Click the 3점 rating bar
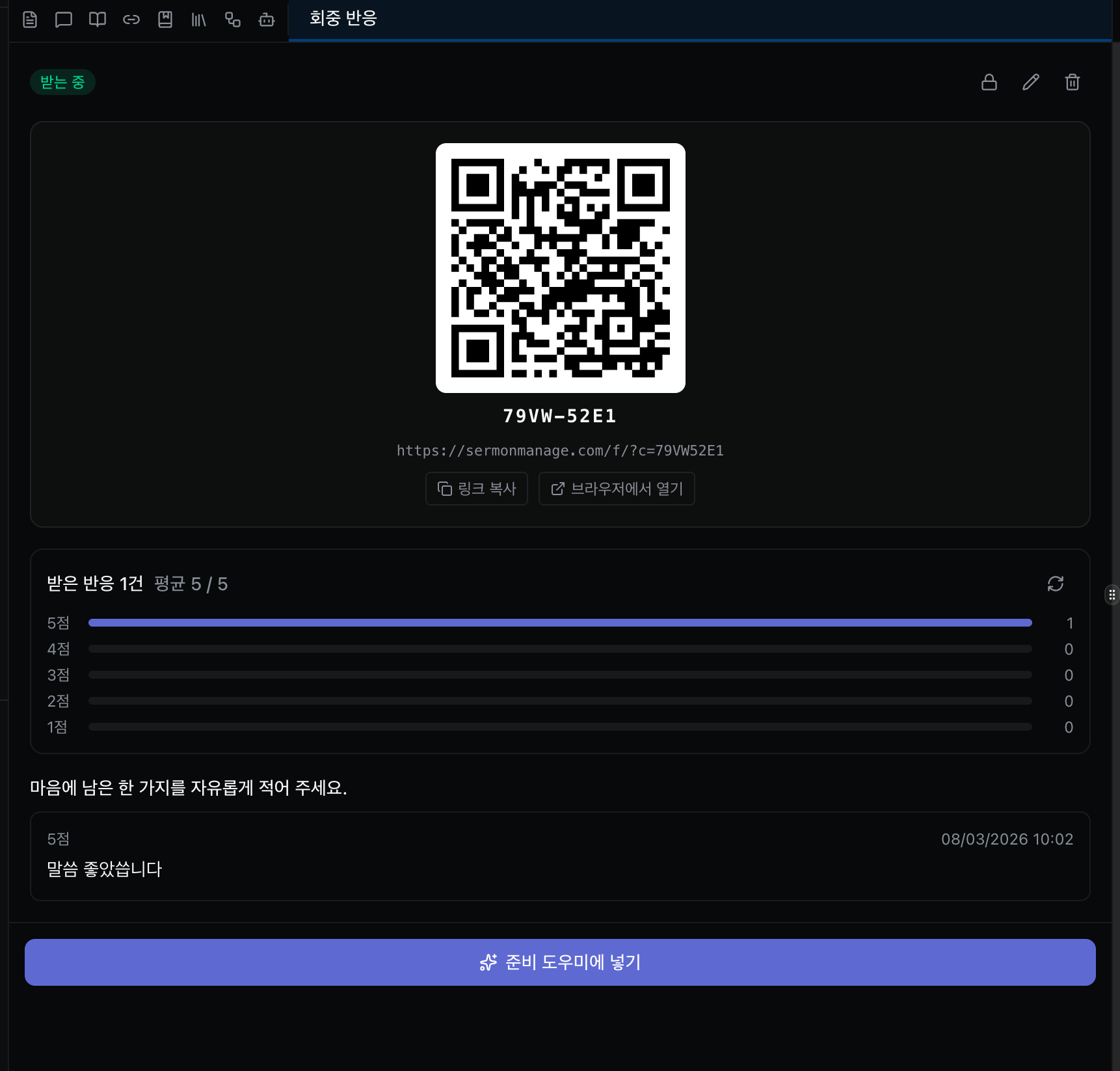Viewport: 1120px width, 1071px height. (560, 675)
